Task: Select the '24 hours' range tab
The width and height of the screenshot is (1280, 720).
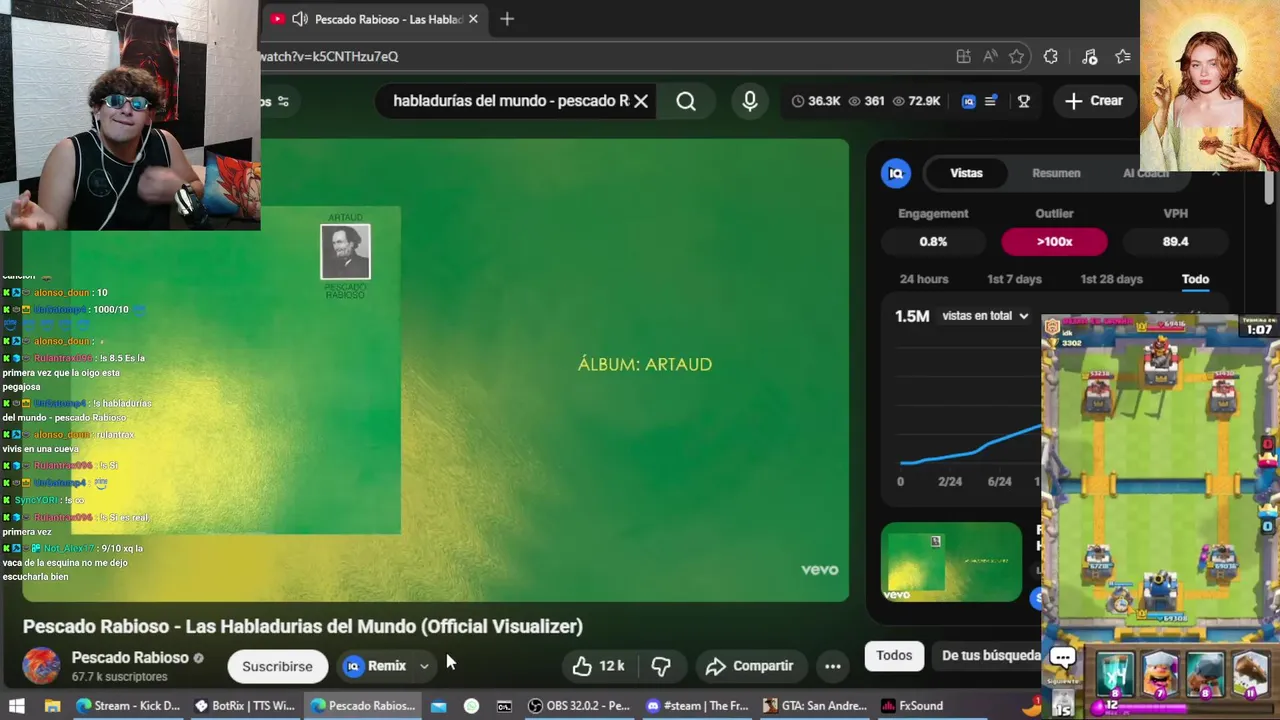Action: [x=924, y=279]
